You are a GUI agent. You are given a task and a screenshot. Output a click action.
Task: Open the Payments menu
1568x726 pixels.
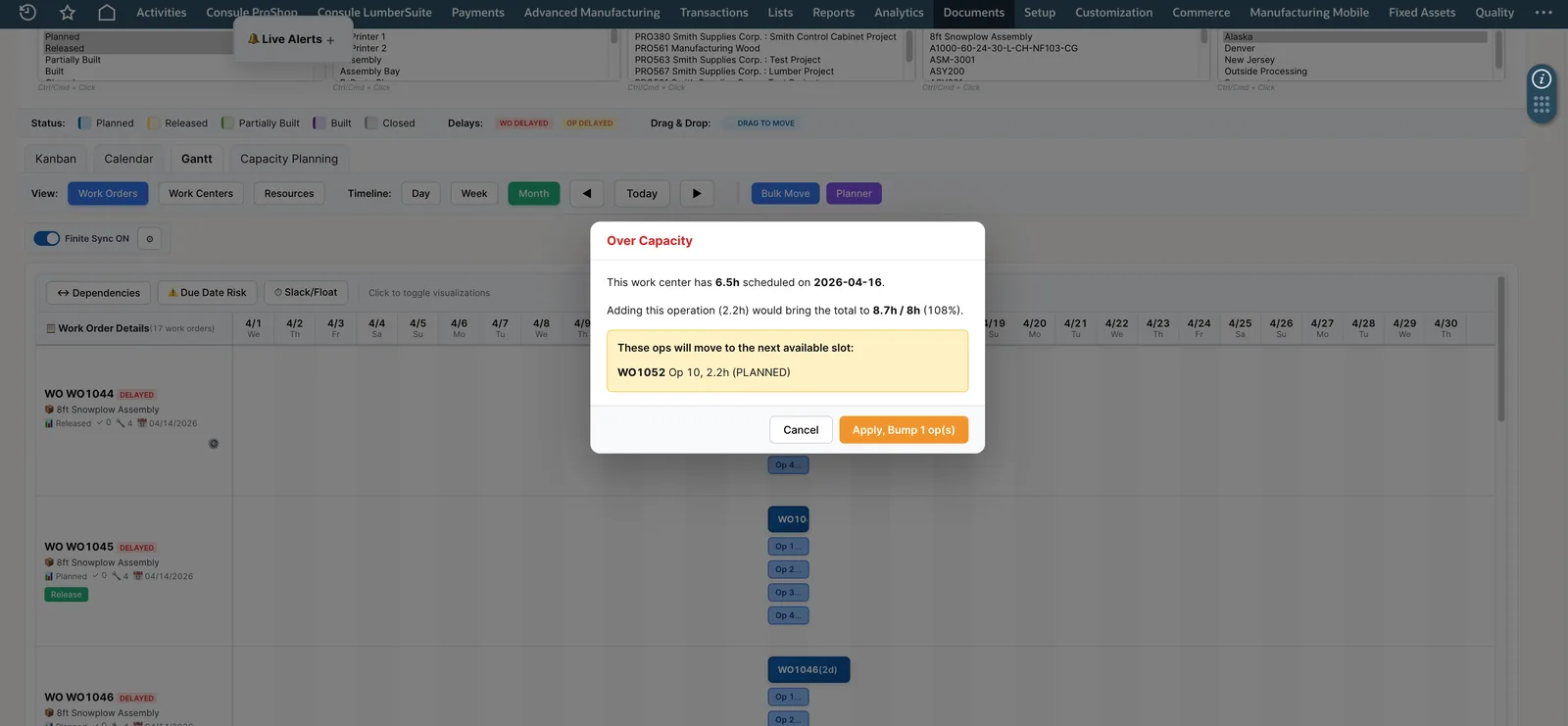click(478, 13)
